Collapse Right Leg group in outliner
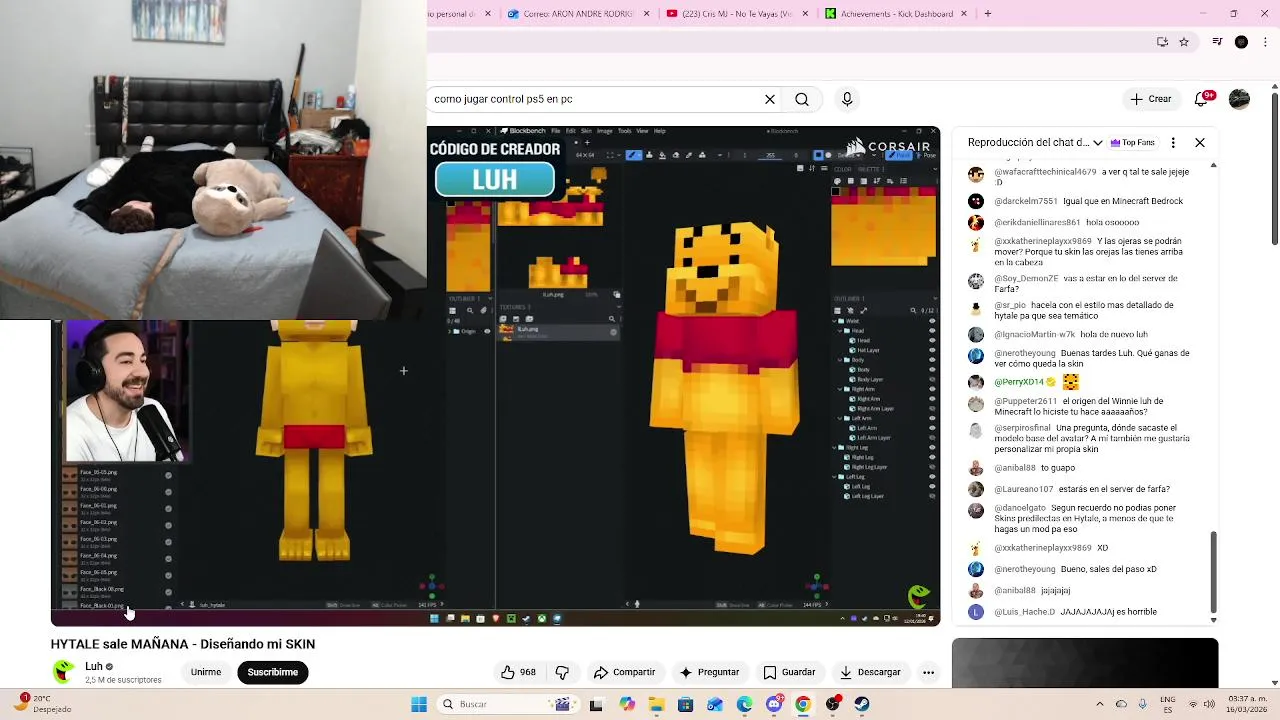This screenshot has height=720, width=1280. coord(835,447)
